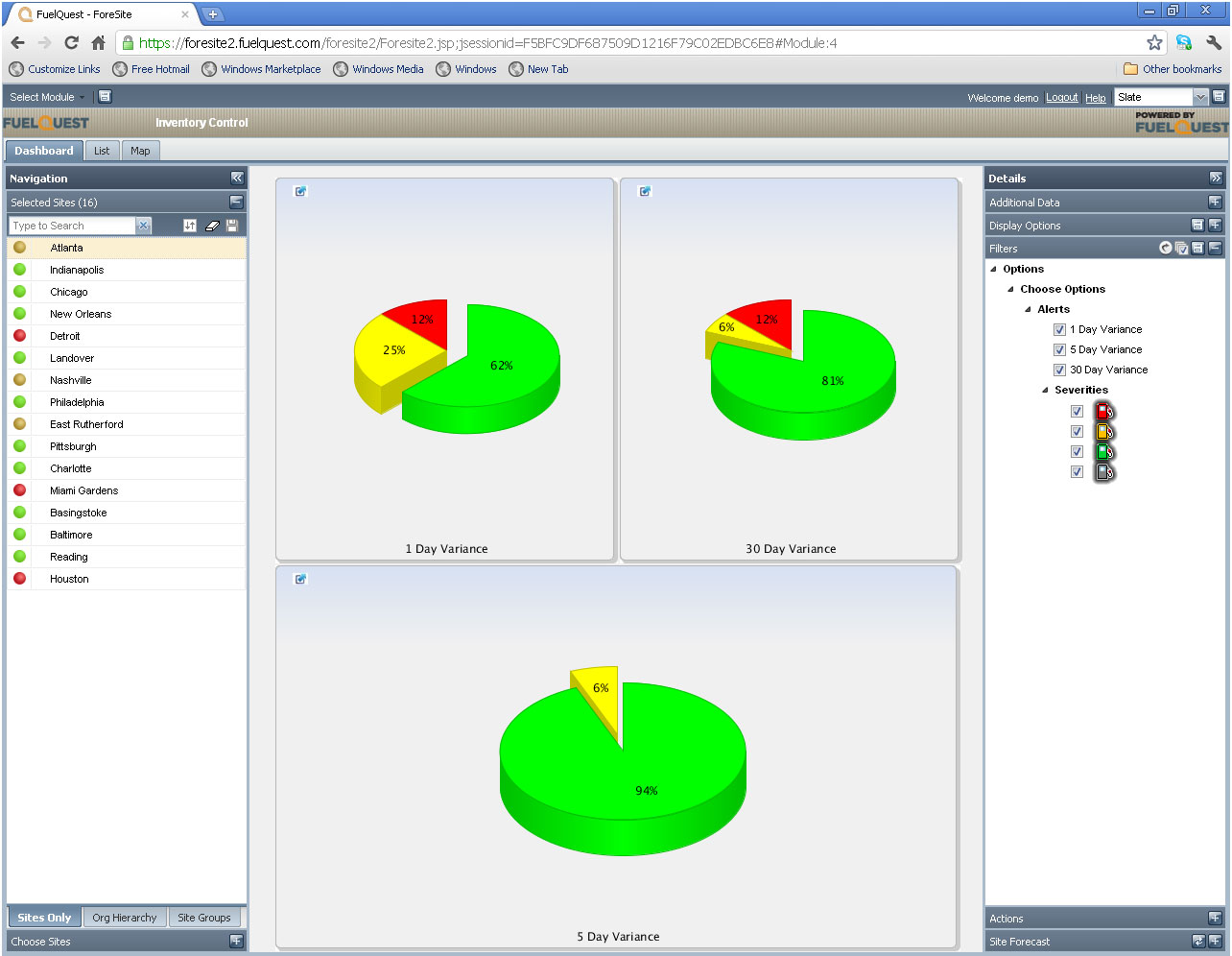
Task: Open the Other bookmarks folder
Action: 1173,69
